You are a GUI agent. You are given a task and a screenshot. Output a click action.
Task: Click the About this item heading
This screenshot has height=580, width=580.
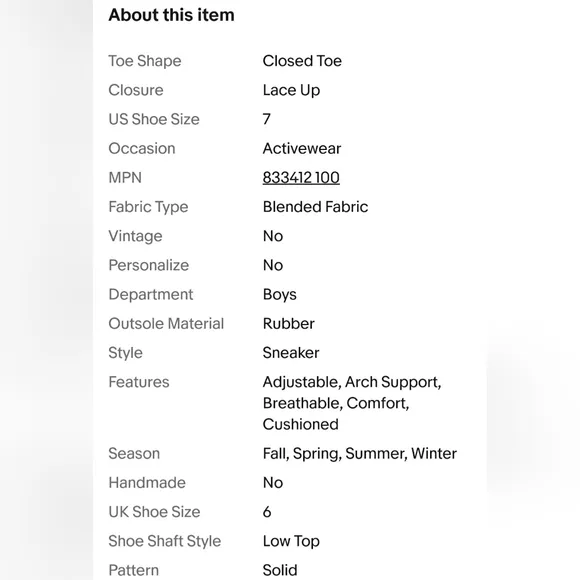coord(171,15)
